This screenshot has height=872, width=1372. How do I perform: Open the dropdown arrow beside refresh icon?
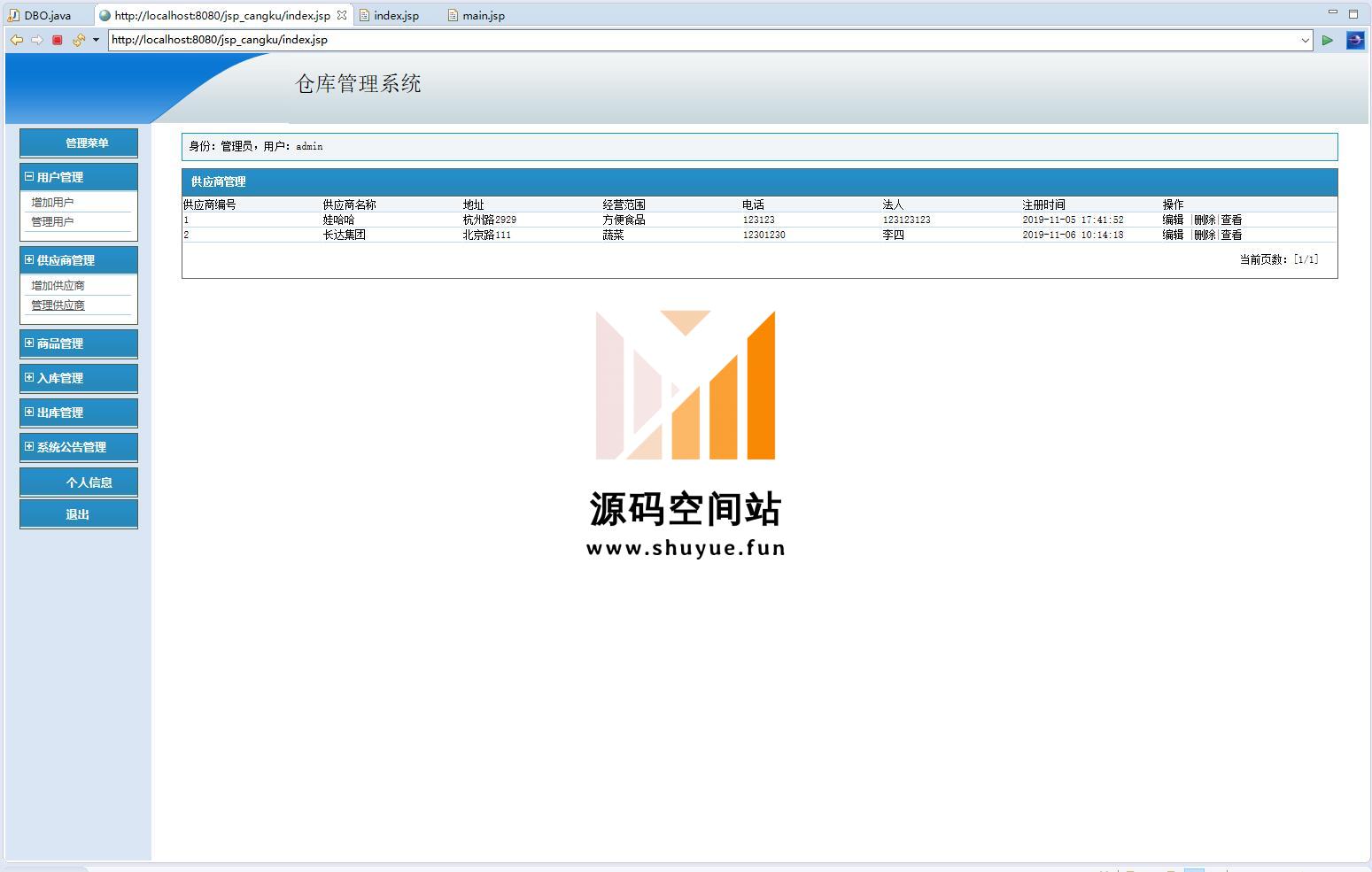tap(96, 40)
